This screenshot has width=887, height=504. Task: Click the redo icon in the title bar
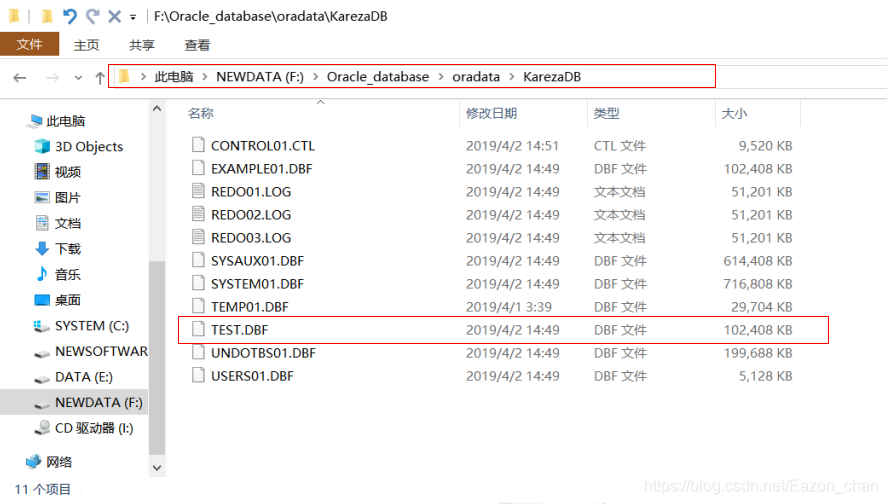tap(93, 16)
